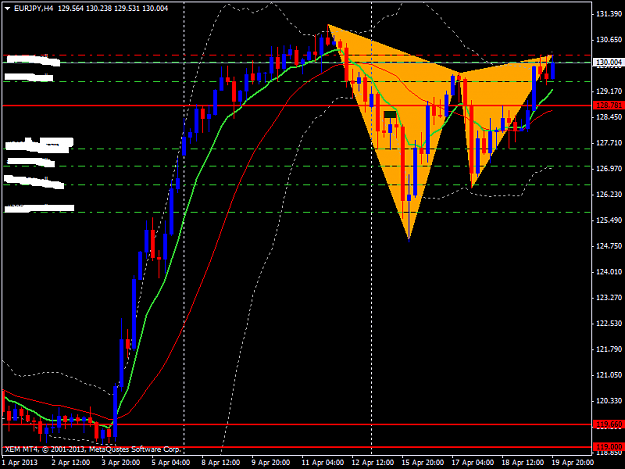The width and height of the screenshot is (625, 469).
Task: Select the current price label 130.004
Action: [608, 62]
